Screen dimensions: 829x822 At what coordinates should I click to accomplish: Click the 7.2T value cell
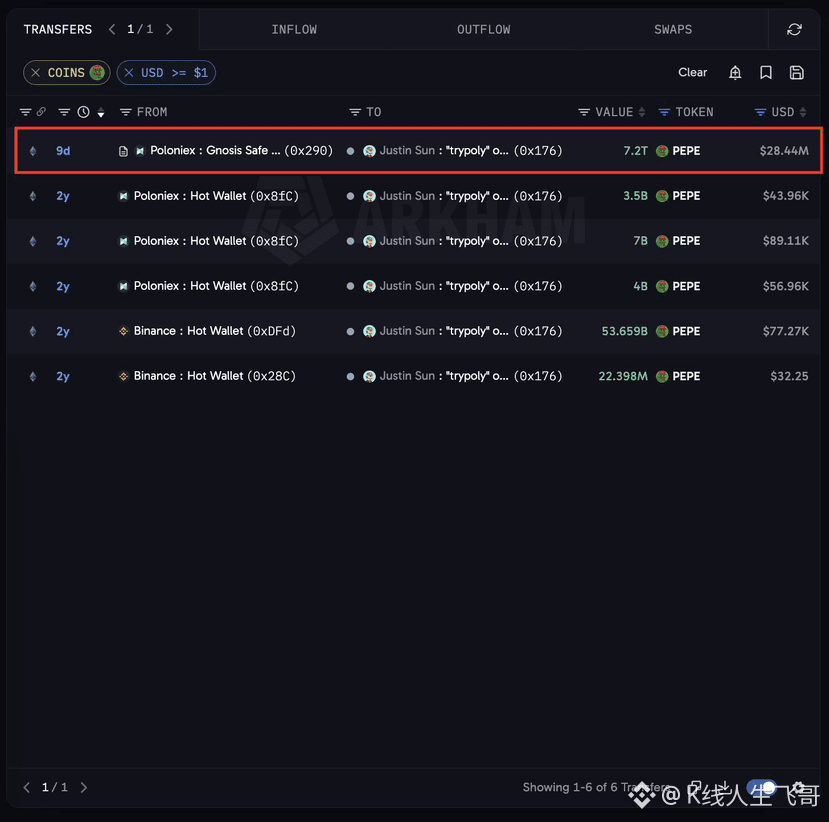[x=635, y=151]
